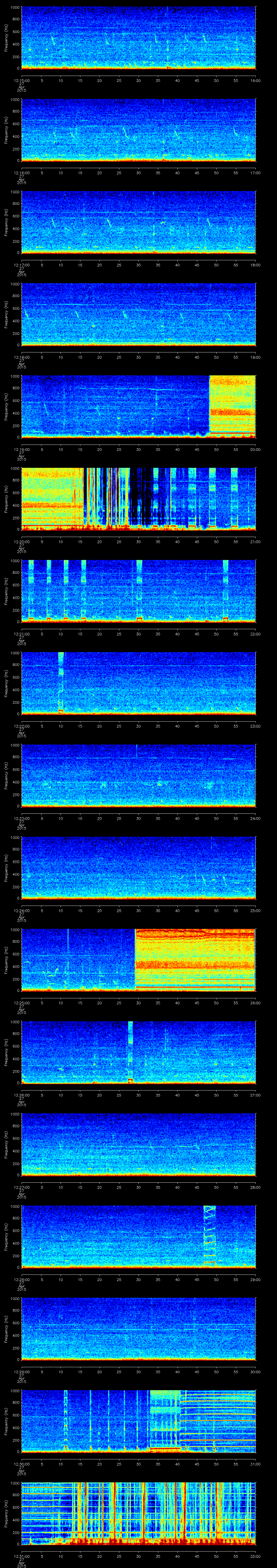This screenshot has height=1568, width=277.
Task: Click the 12:16:00 start time label
Action: click(x=21, y=173)
